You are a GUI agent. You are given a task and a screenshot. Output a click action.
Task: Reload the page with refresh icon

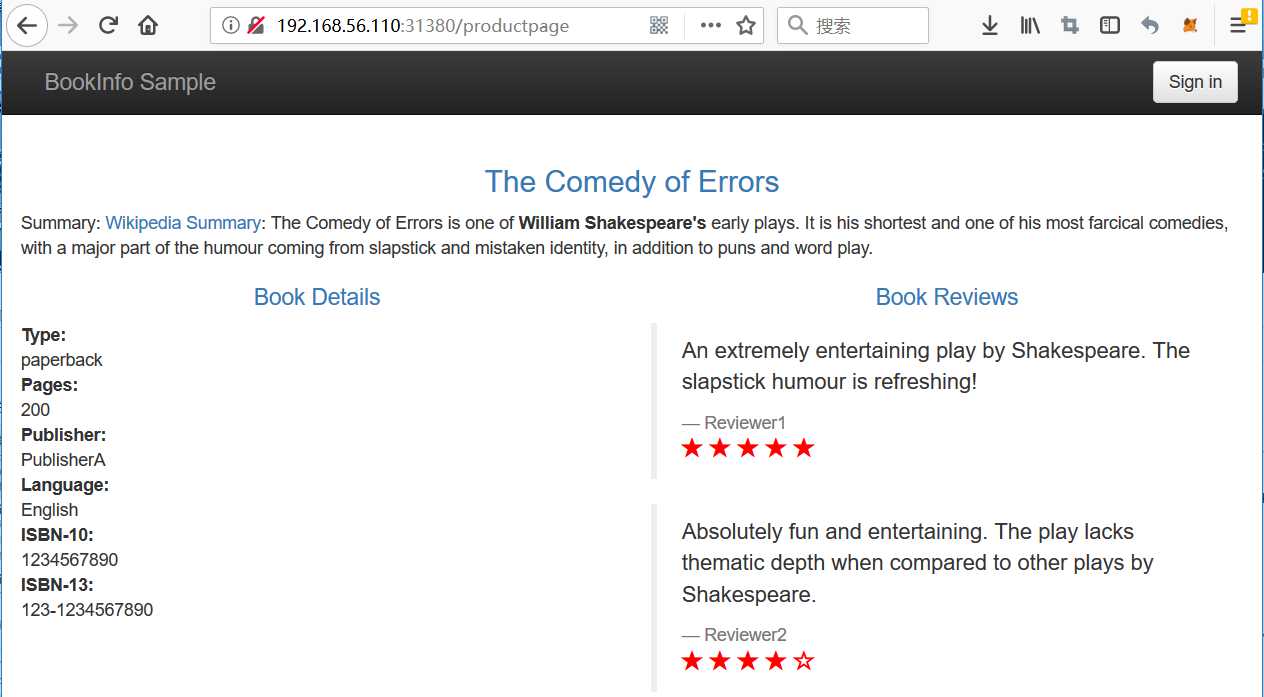tap(109, 25)
